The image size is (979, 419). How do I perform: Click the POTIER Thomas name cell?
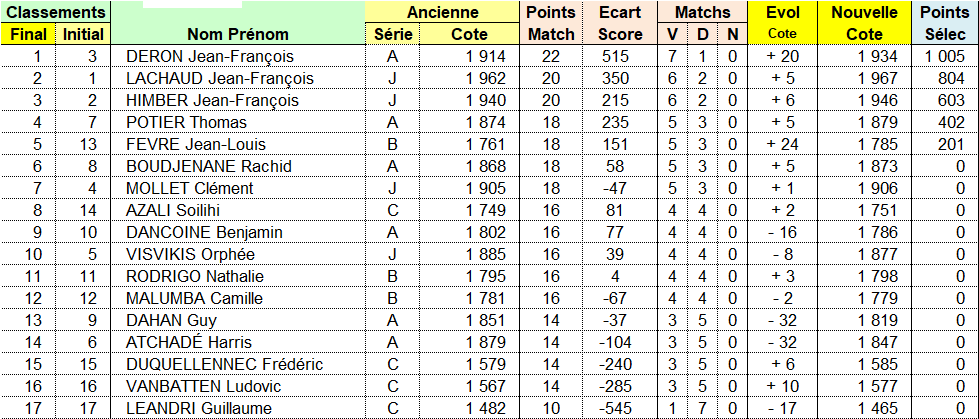[186, 122]
